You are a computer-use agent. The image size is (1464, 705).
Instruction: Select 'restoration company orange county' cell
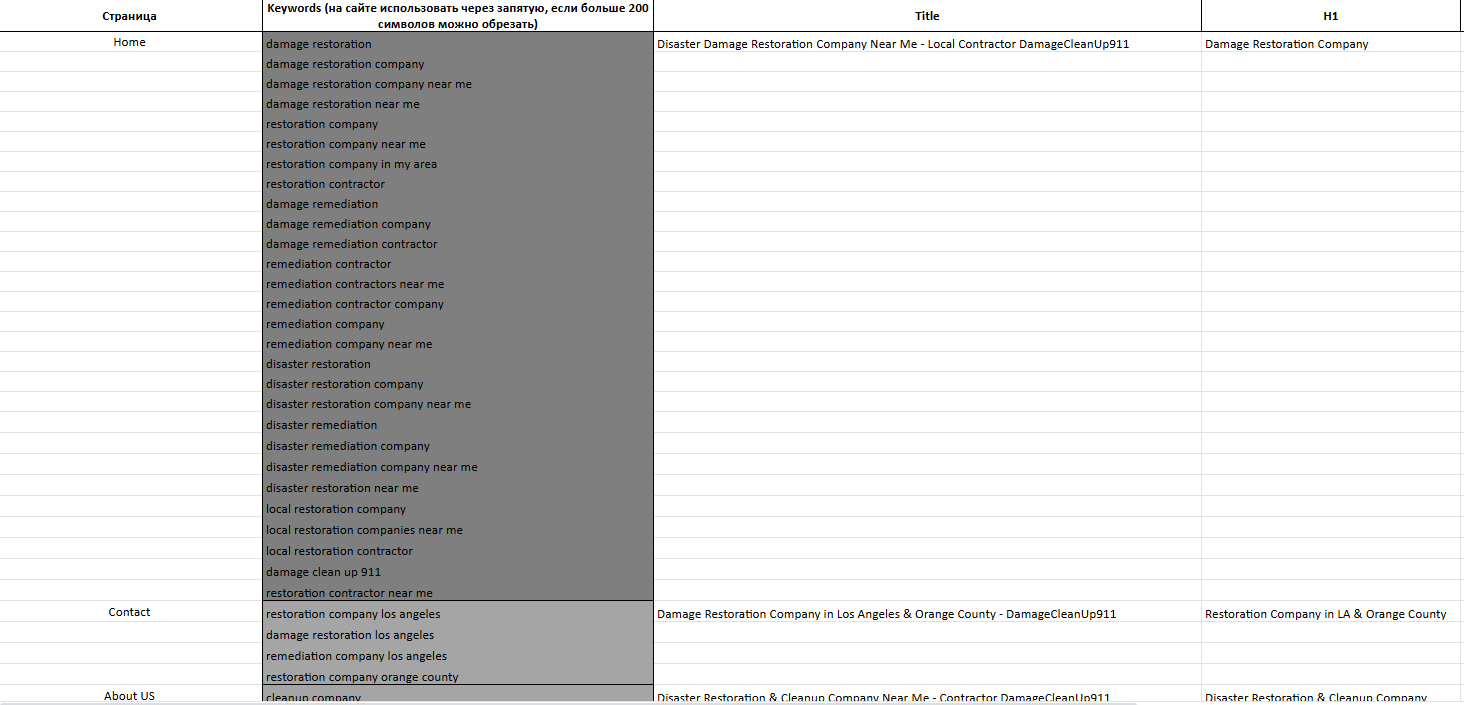coord(458,677)
